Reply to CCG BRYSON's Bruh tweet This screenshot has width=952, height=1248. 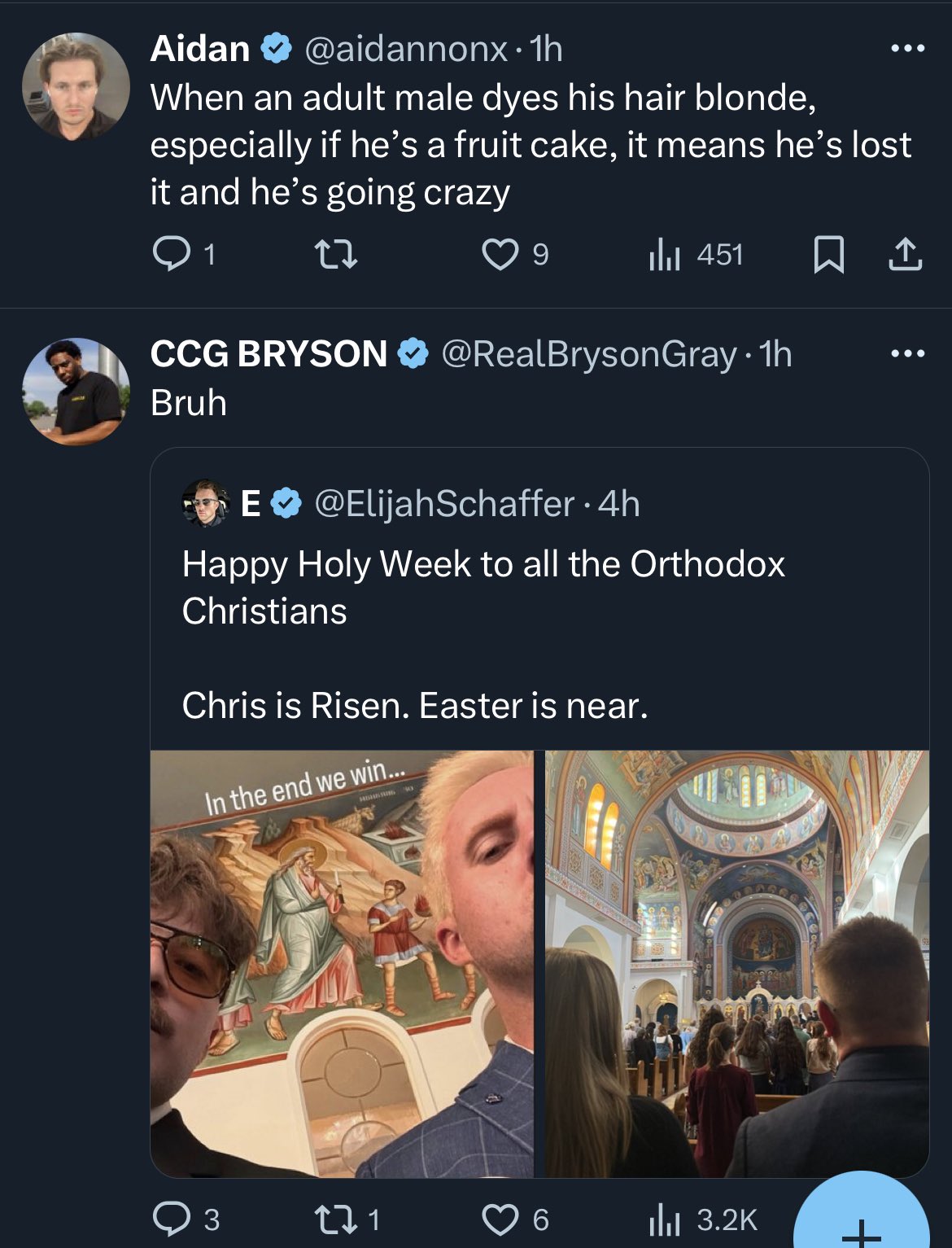pyautogui.click(x=186, y=1219)
